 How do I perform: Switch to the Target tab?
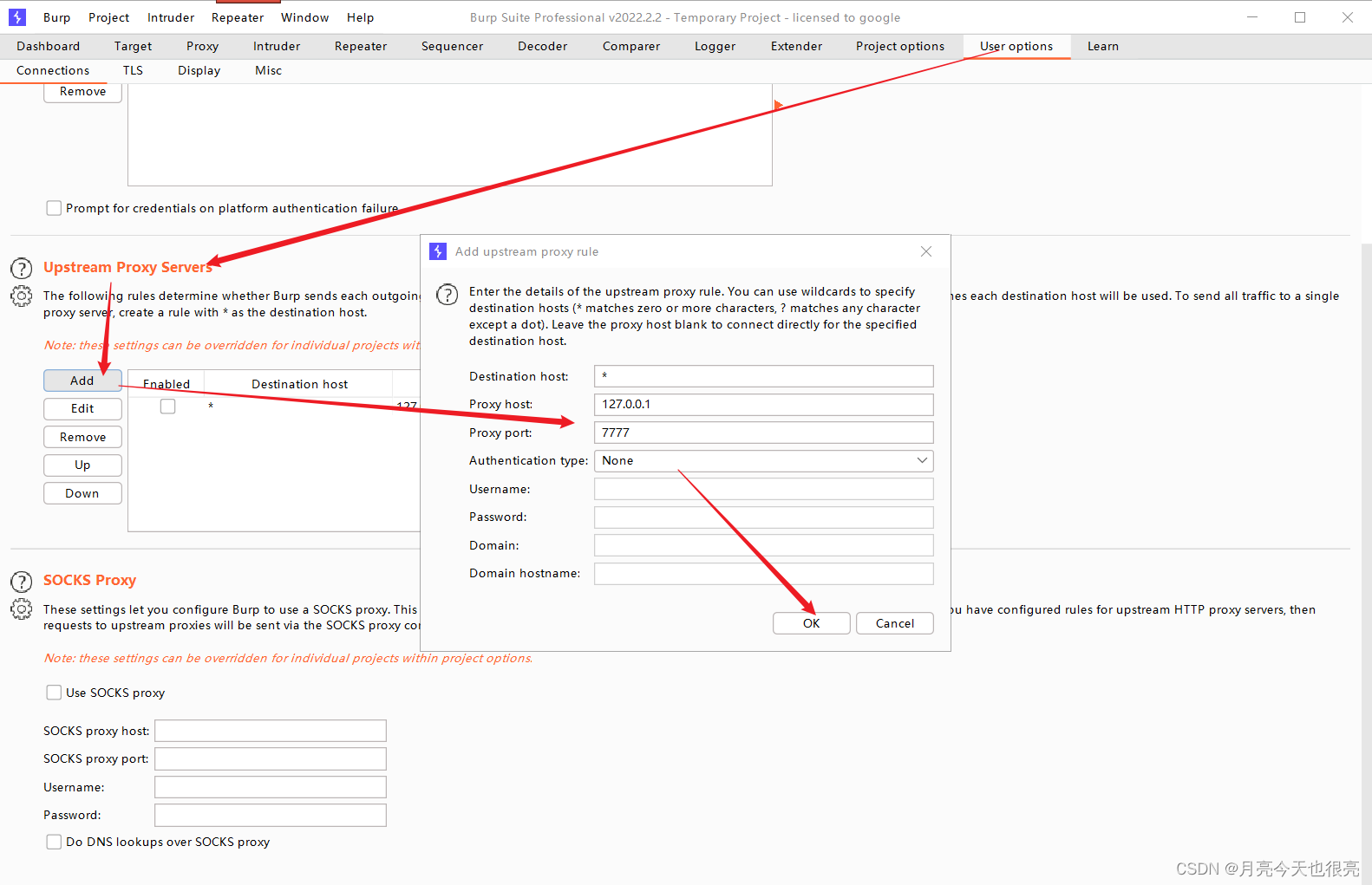[x=133, y=46]
